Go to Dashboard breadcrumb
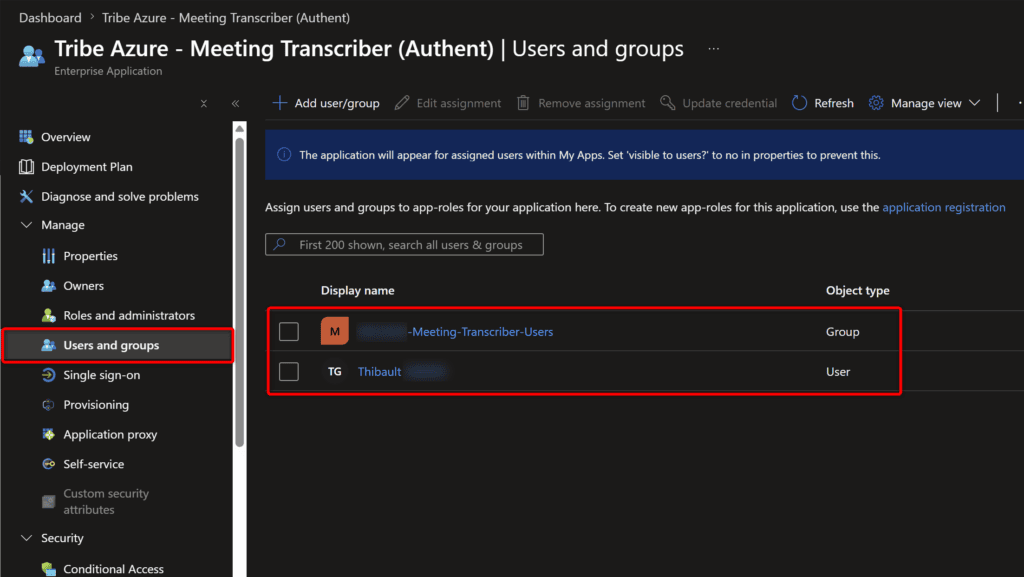Viewport: 1024px width, 577px height. point(50,18)
